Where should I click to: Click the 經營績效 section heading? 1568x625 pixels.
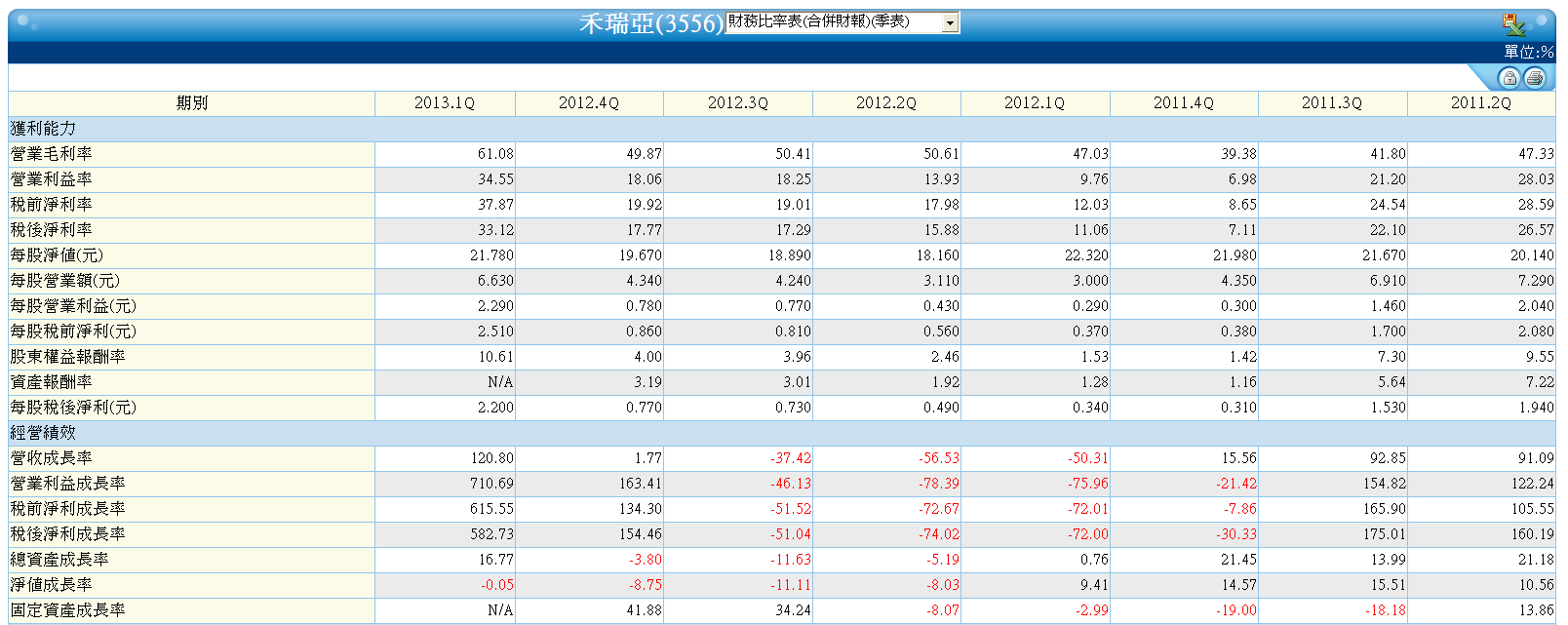pos(43,433)
